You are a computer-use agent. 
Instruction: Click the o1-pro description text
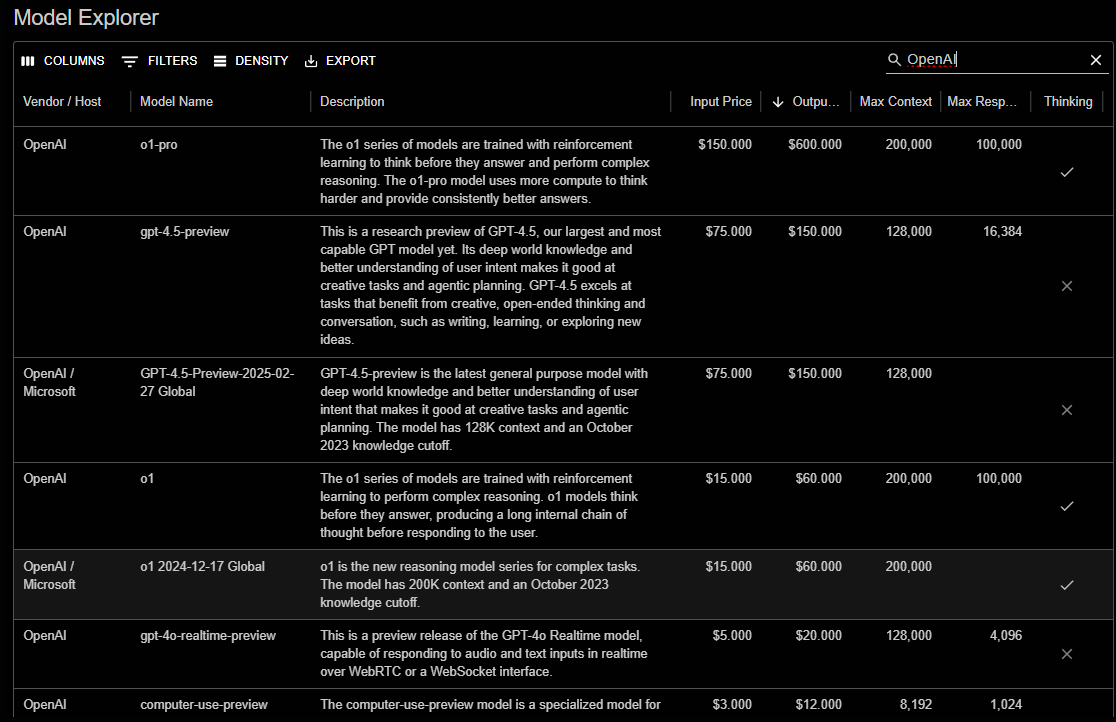[x=485, y=172]
